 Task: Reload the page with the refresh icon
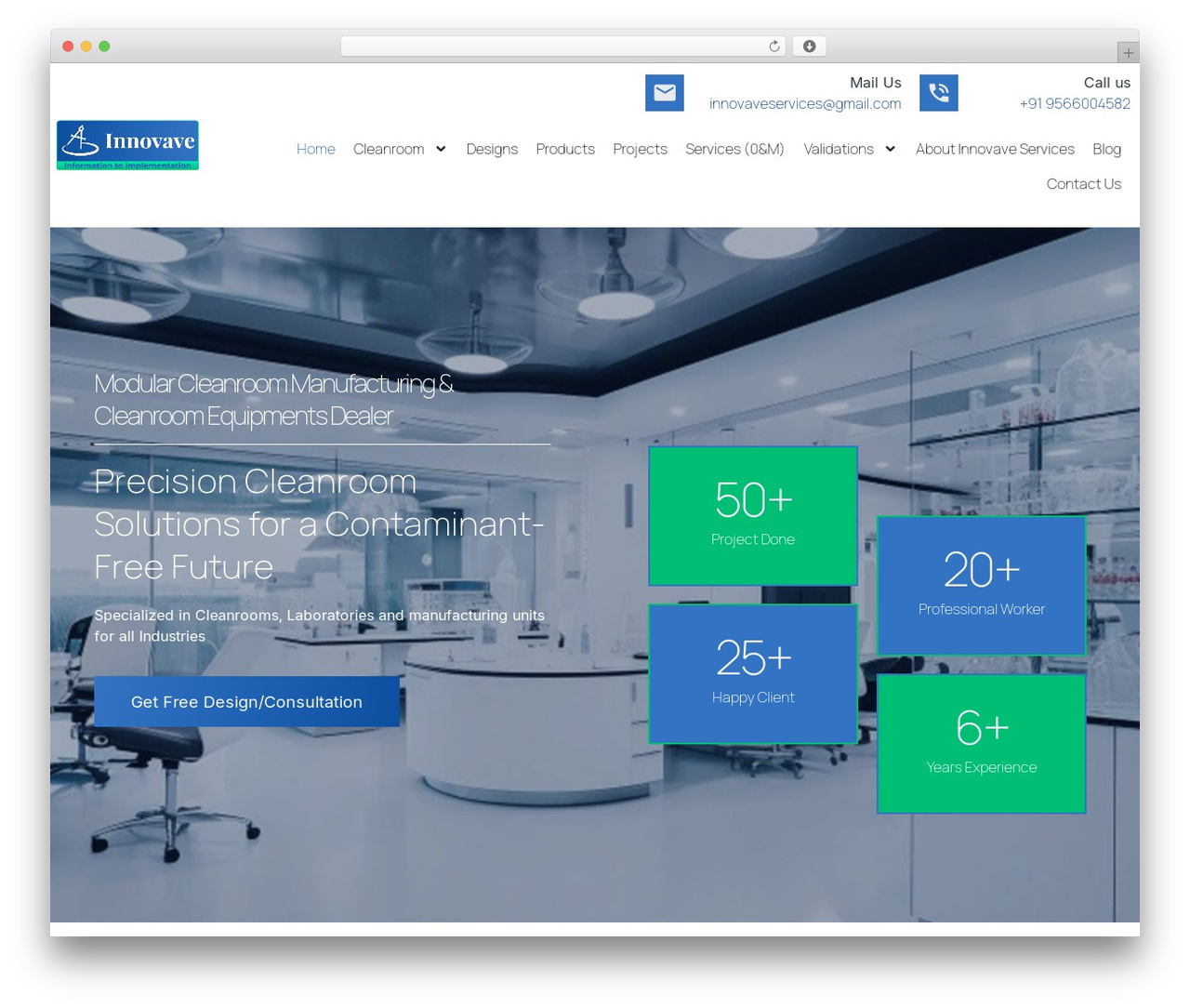[x=773, y=46]
